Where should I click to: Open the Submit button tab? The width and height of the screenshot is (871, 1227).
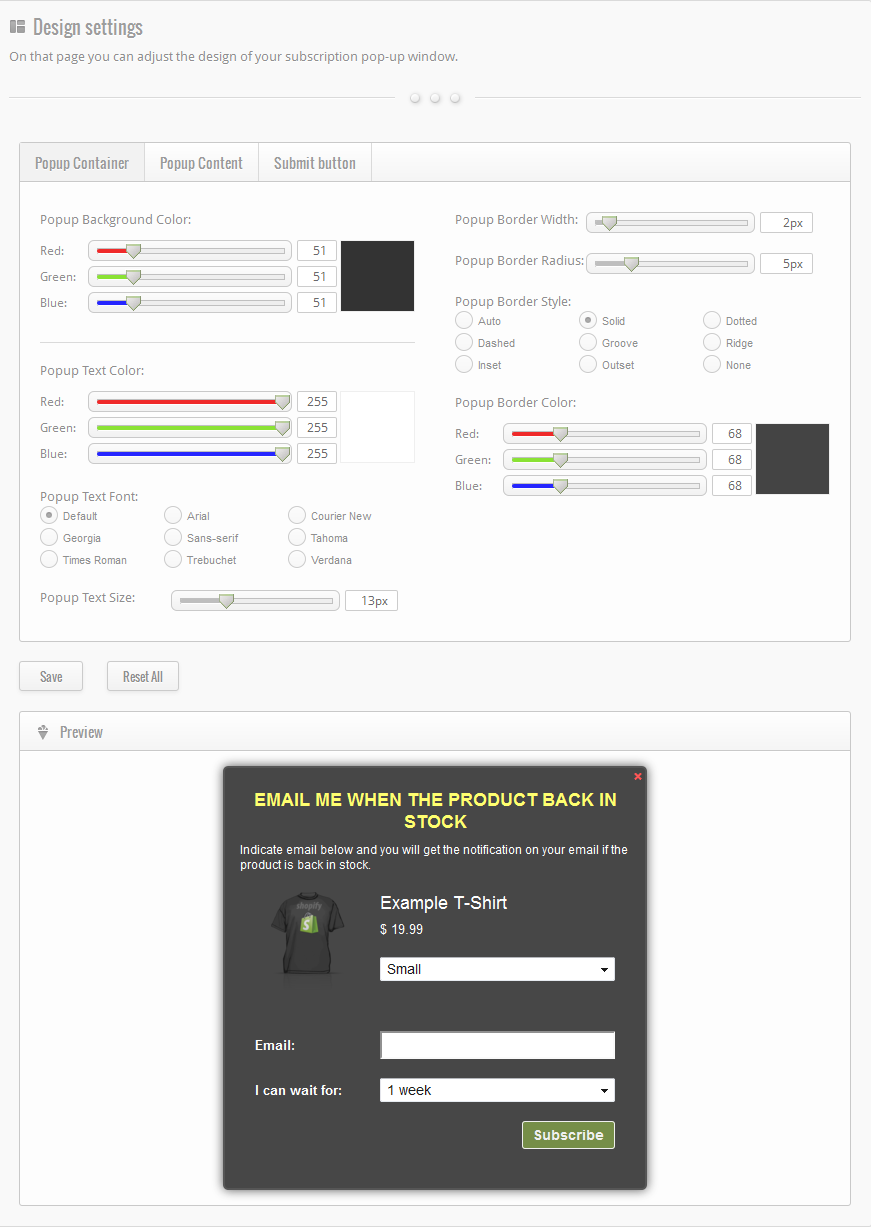pyautogui.click(x=315, y=163)
